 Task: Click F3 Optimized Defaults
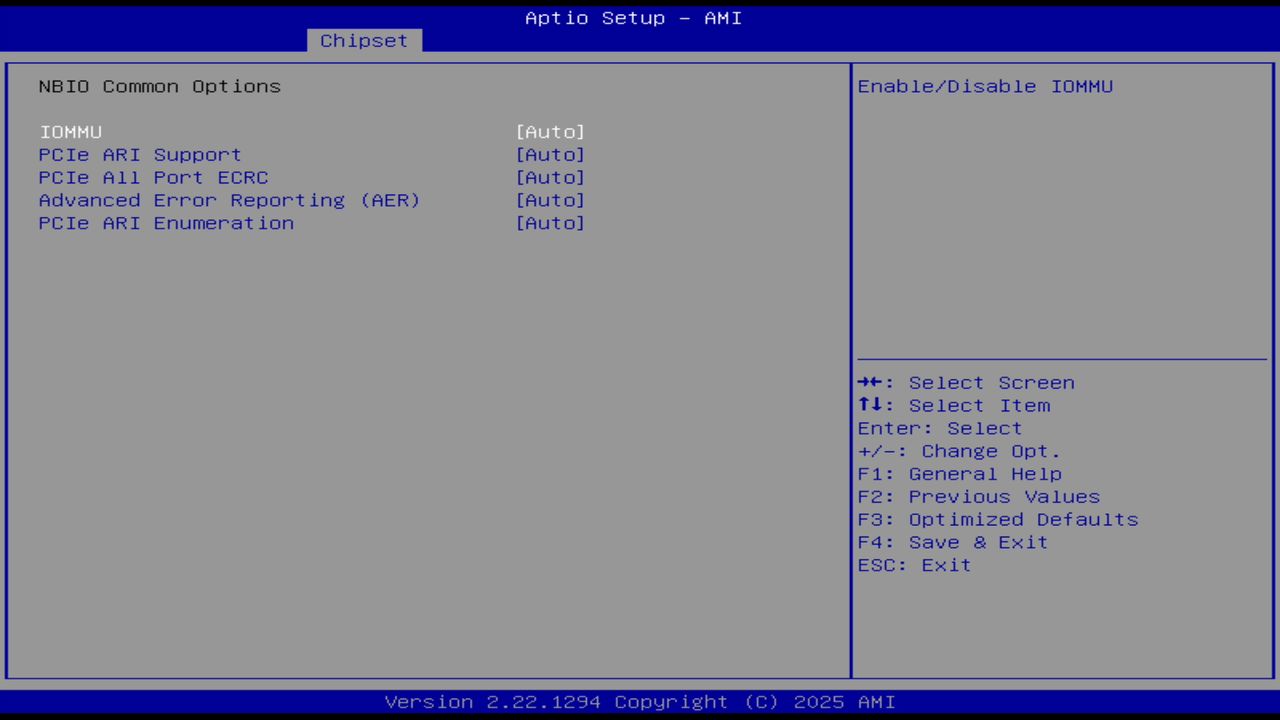click(x=997, y=519)
